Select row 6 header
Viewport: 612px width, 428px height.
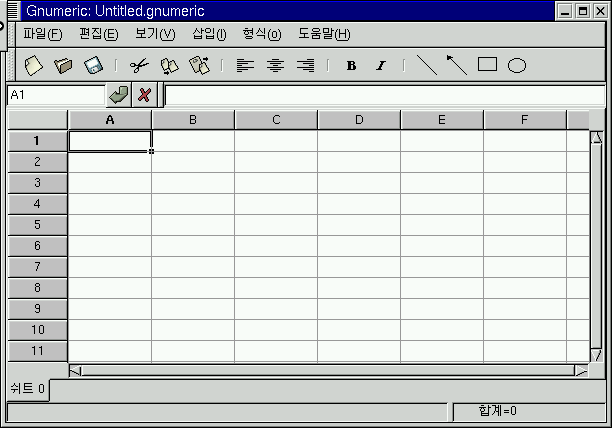pyautogui.click(x=37, y=246)
